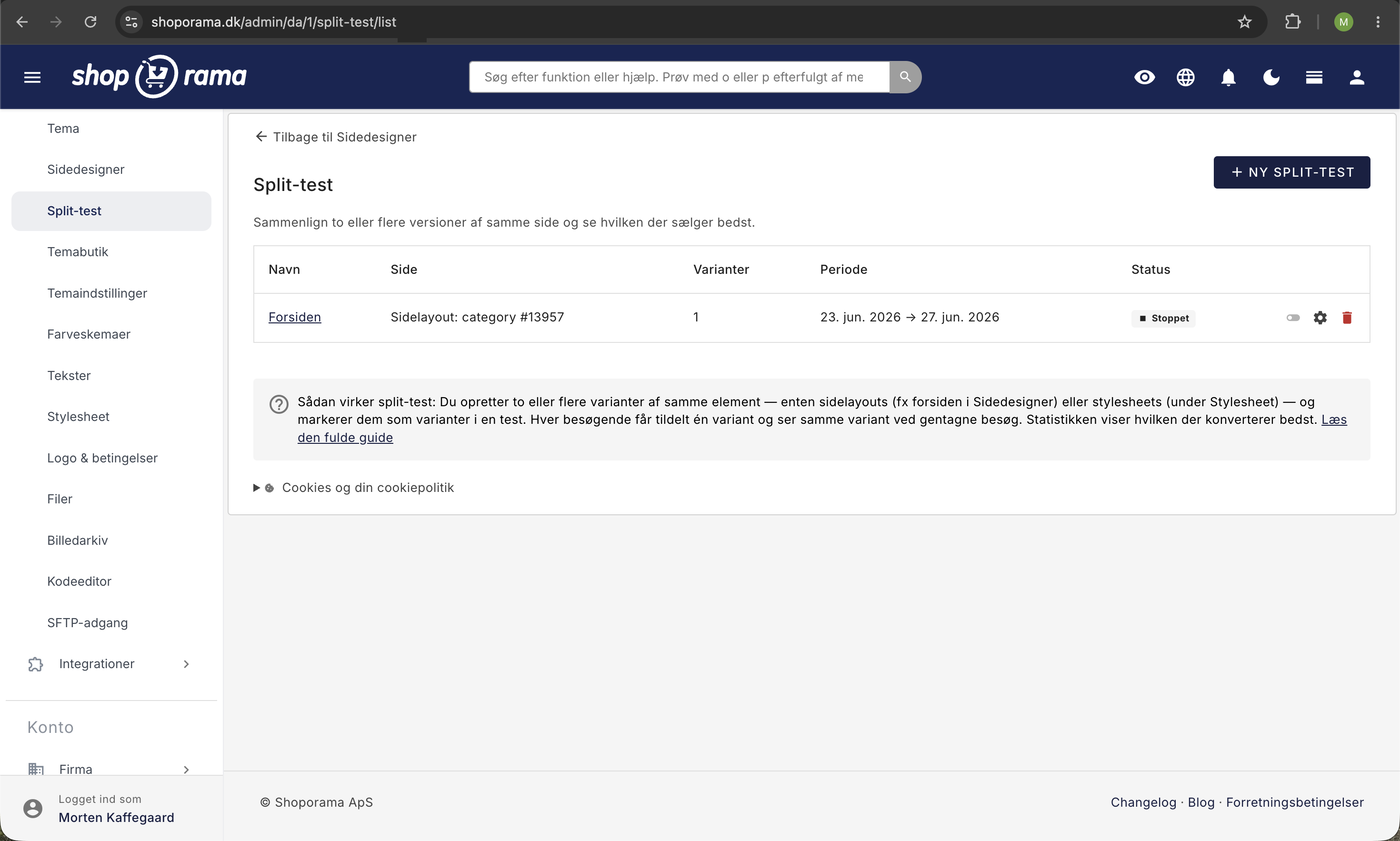Click the credit card icon in header
This screenshot has width=1400, height=841.
pyautogui.click(x=1314, y=77)
